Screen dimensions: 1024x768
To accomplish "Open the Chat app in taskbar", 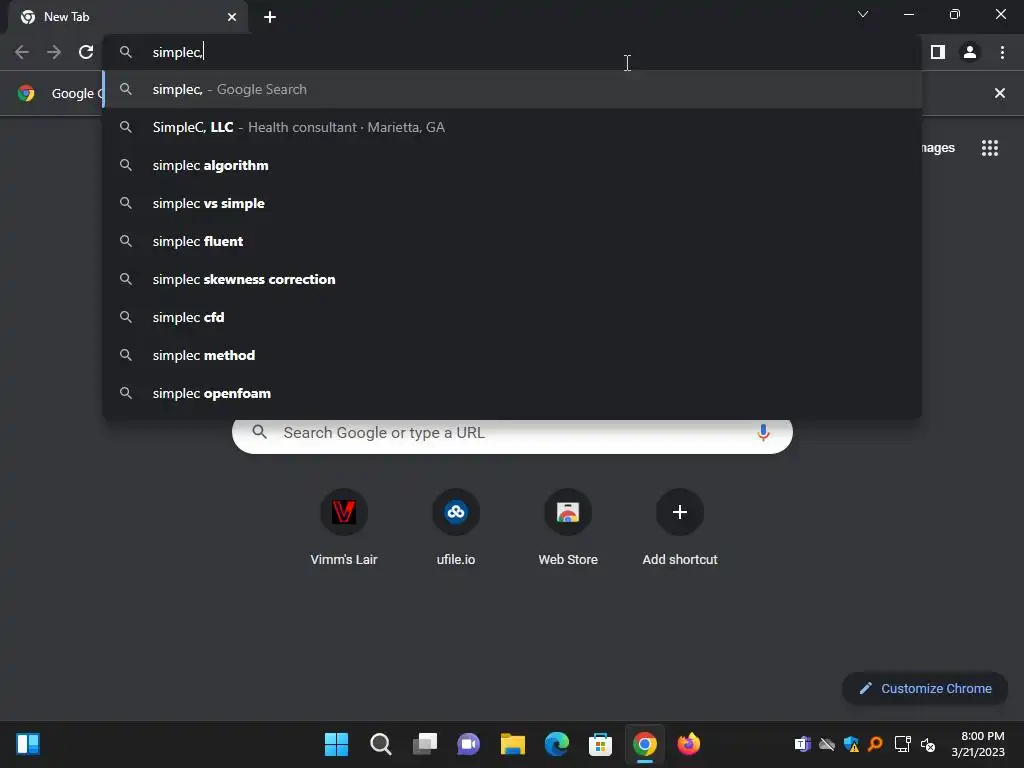I will 468,744.
